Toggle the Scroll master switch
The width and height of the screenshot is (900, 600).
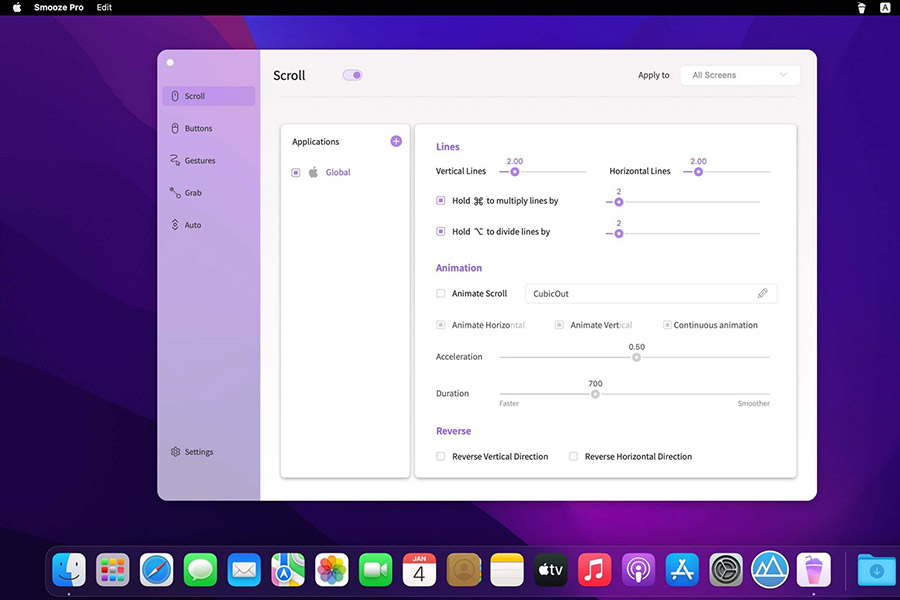pos(352,75)
